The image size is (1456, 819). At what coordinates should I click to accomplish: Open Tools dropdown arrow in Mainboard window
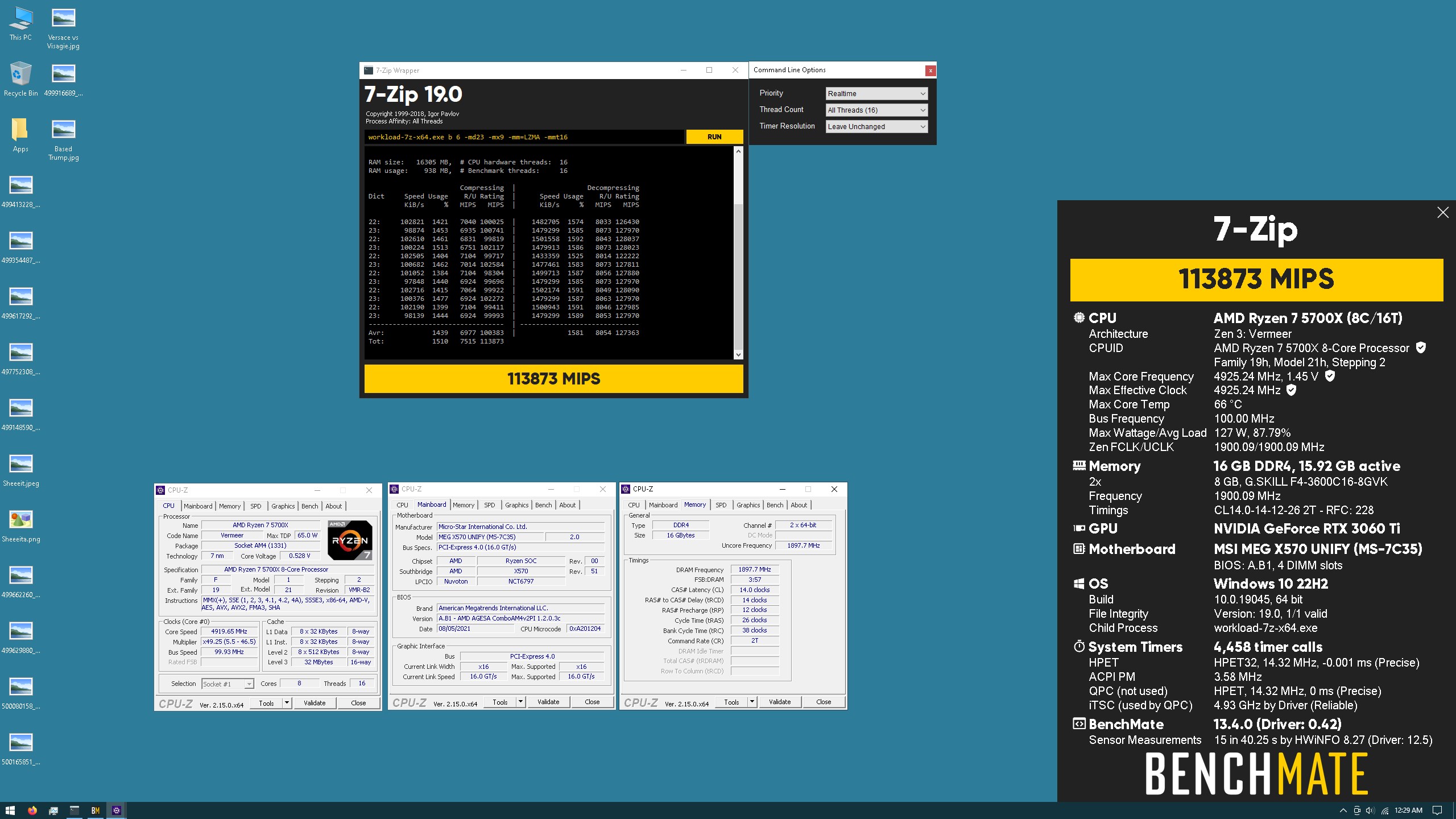click(x=520, y=702)
